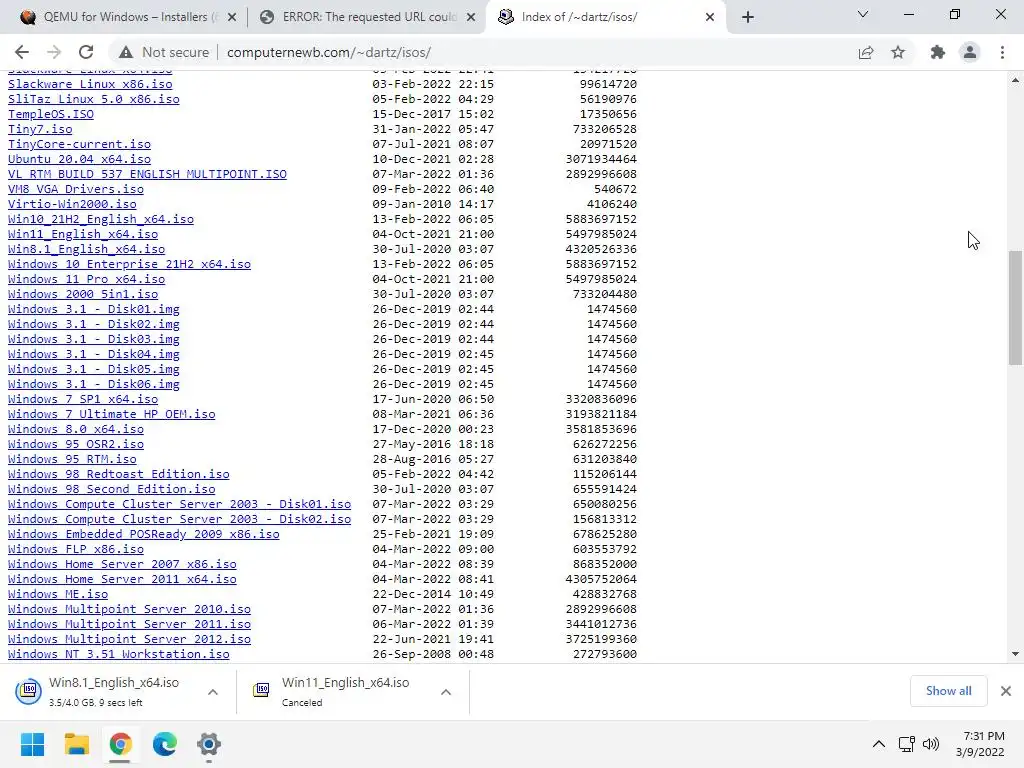The image size is (1024, 768).
Task: Open VM8_VGA_Drivers.iso link
Action: tap(76, 189)
